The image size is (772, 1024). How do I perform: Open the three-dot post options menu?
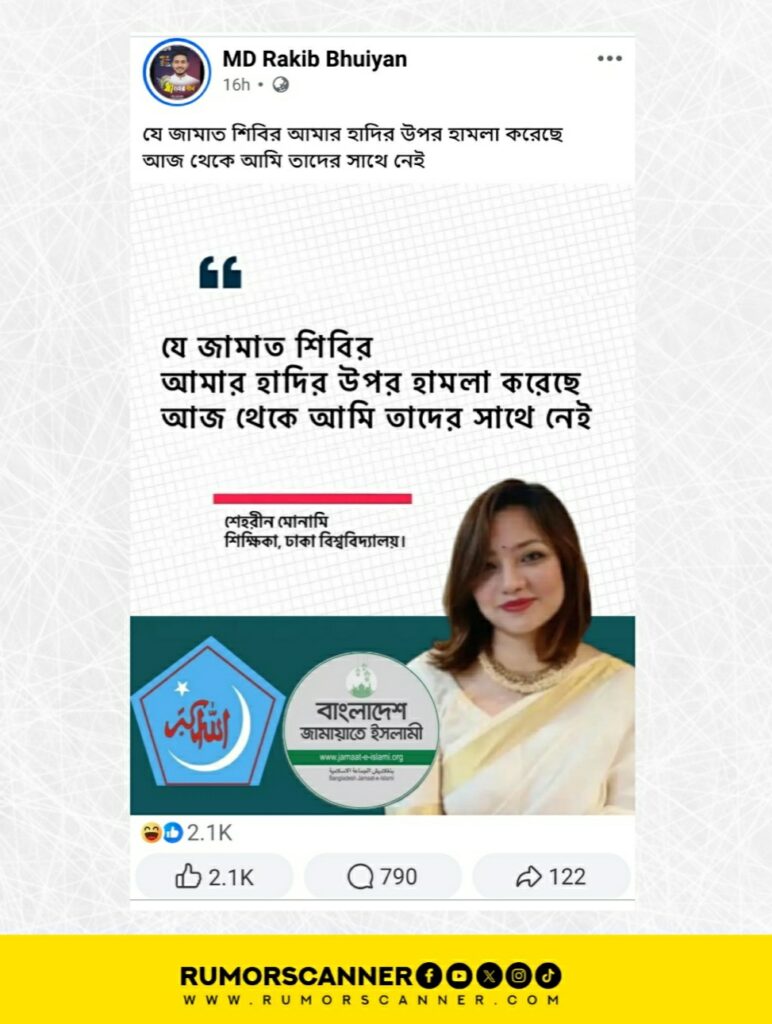pyautogui.click(x=609, y=59)
